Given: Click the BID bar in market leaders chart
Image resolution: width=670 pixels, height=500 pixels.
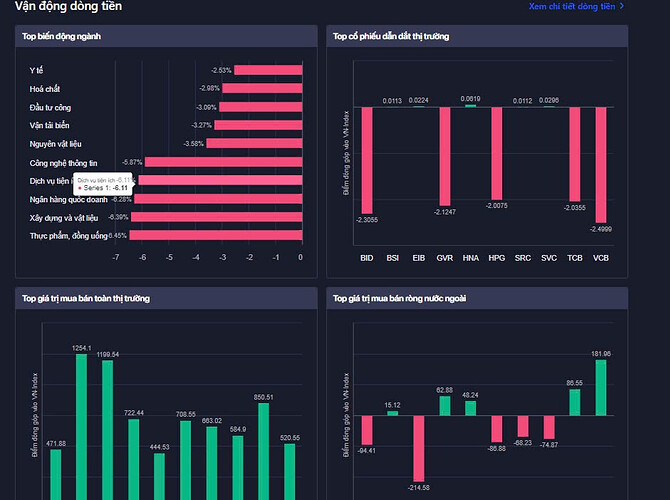Looking at the screenshot, I should point(367,160).
